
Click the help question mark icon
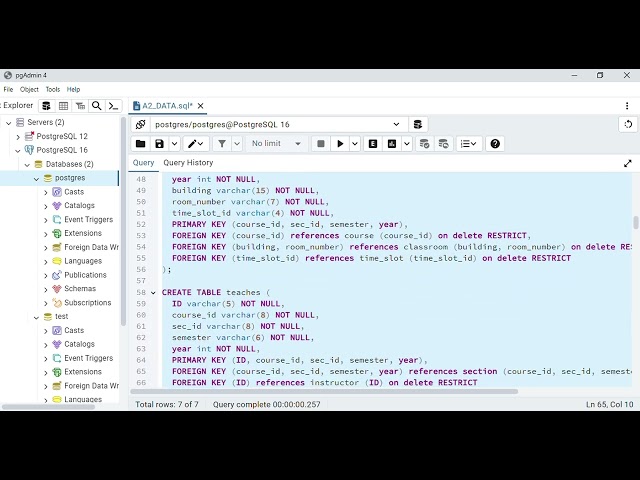(495, 144)
